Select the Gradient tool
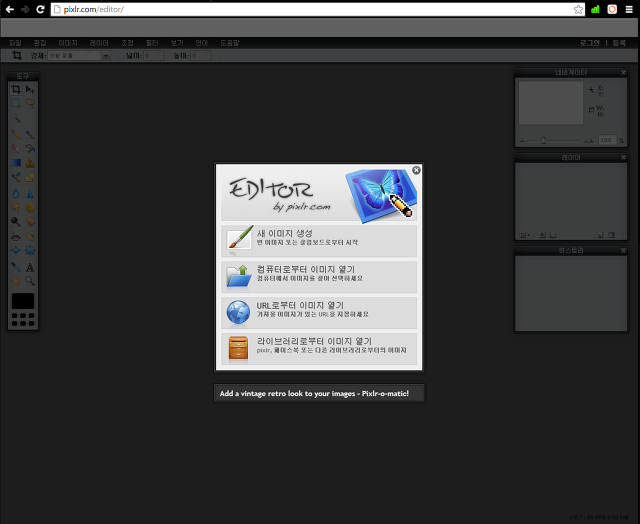The height and width of the screenshot is (524, 640). (x=16, y=163)
